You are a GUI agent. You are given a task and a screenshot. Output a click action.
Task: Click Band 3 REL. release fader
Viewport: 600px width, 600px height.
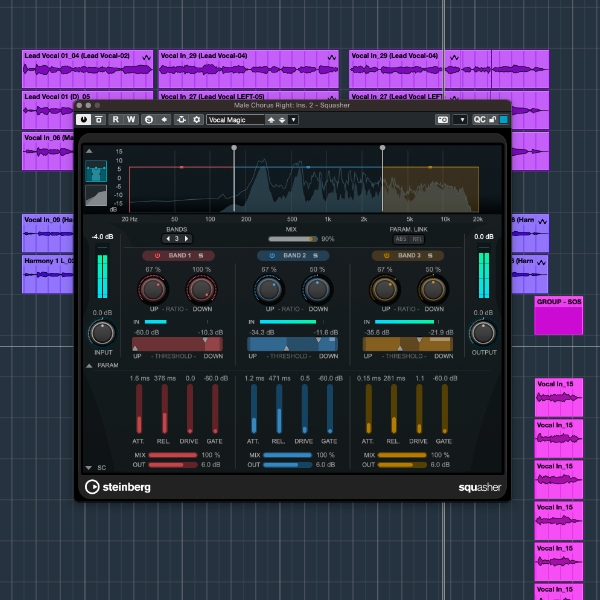coord(394,409)
